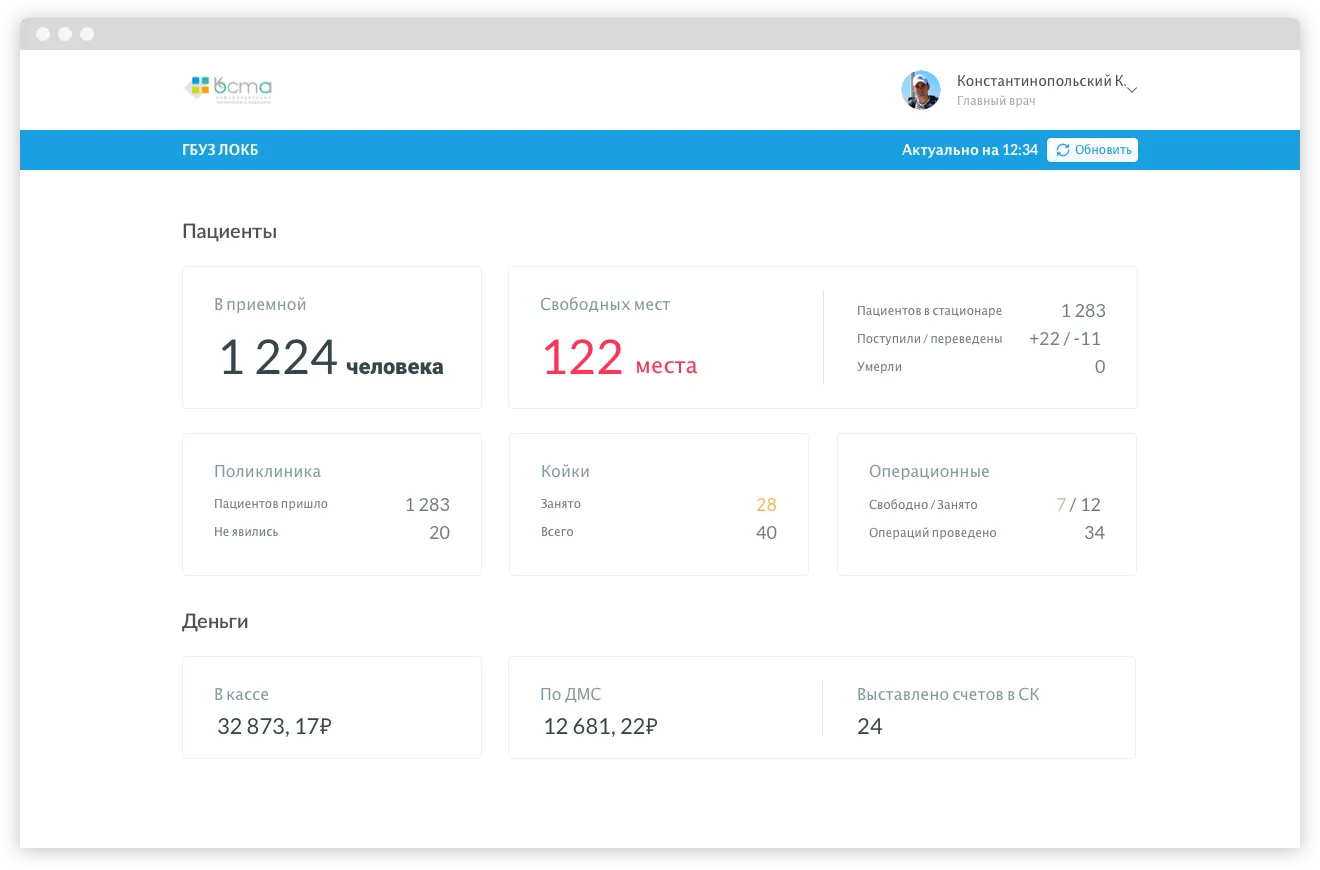Image resolution: width=1320 pixels, height=870 pixels.
Task: Click the refresh icon on the Обновить button
Action: coord(1062,150)
